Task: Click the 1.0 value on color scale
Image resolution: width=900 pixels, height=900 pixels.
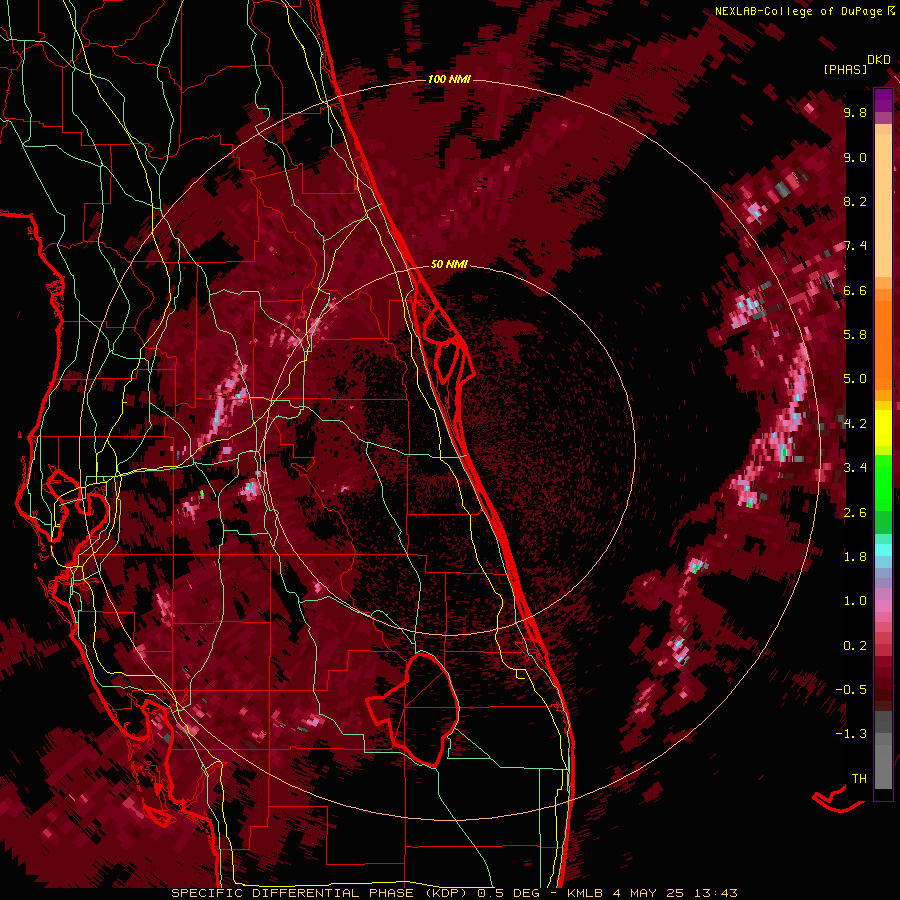Action: click(x=855, y=601)
